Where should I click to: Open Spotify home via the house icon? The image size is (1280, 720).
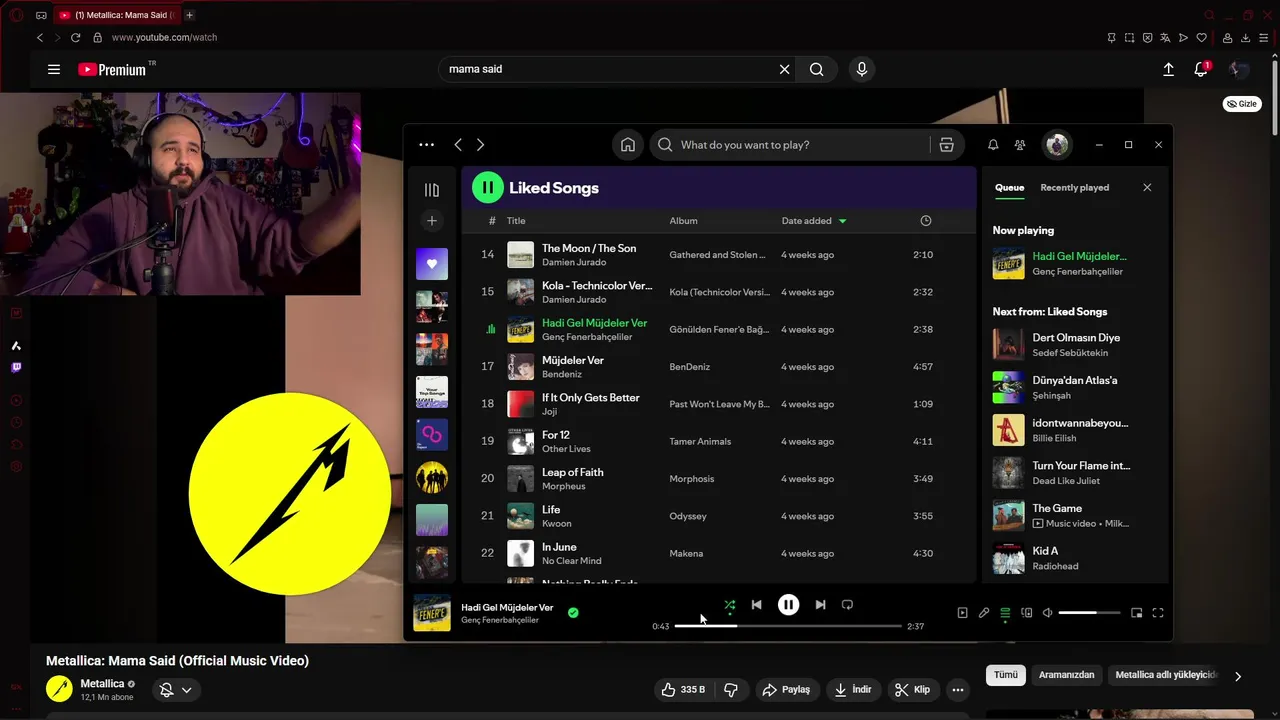click(628, 145)
